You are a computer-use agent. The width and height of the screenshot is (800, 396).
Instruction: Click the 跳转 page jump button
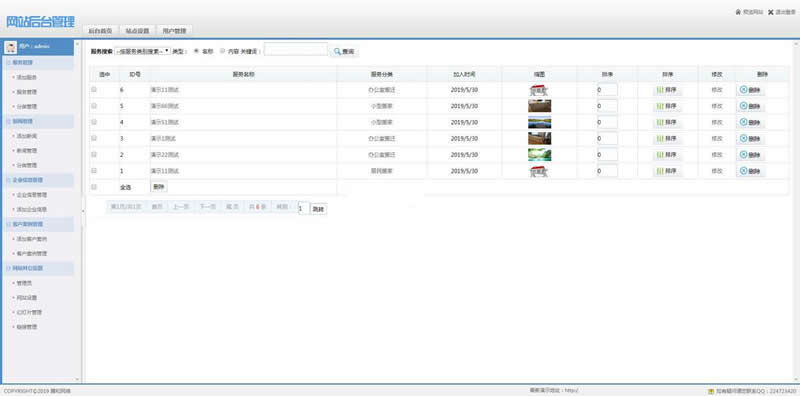click(318, 209)
